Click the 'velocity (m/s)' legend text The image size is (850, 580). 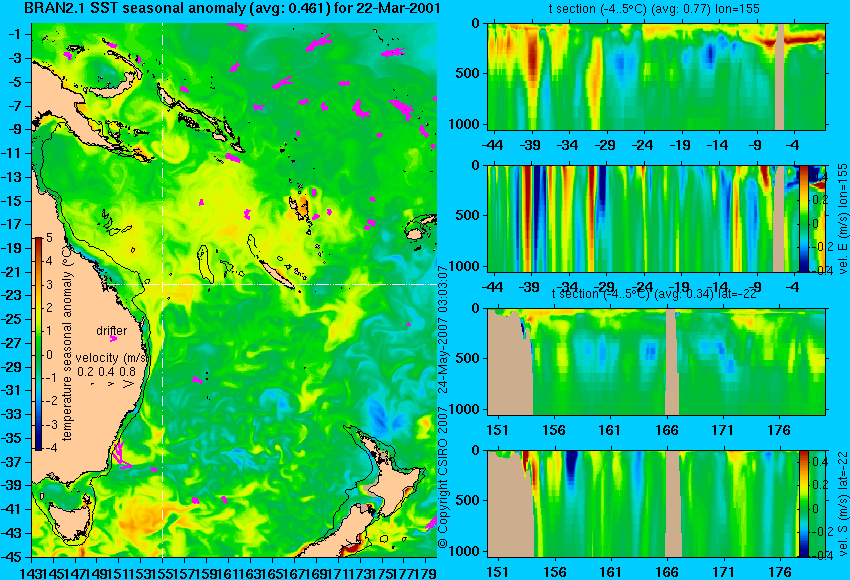111,358
